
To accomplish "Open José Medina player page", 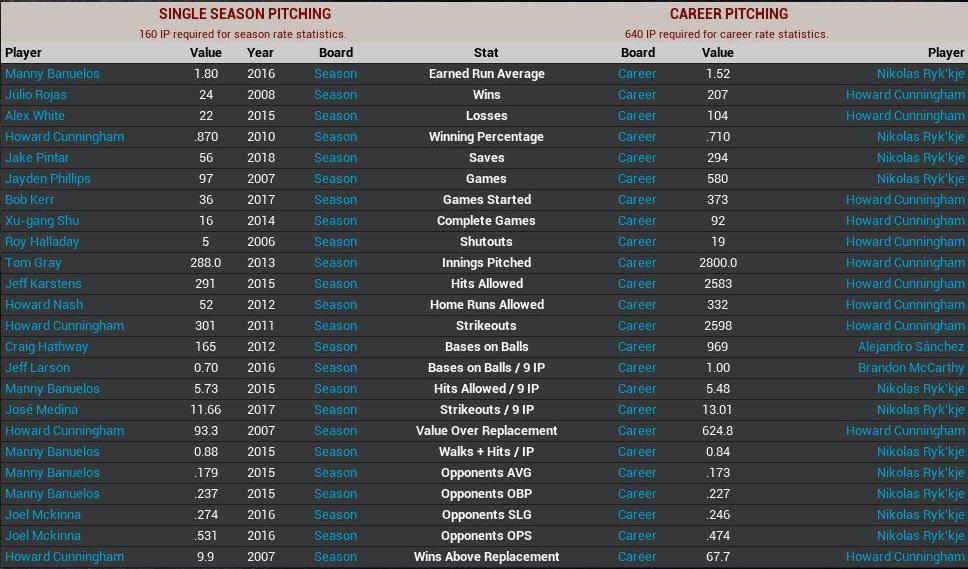I will (x=41, y=410).
